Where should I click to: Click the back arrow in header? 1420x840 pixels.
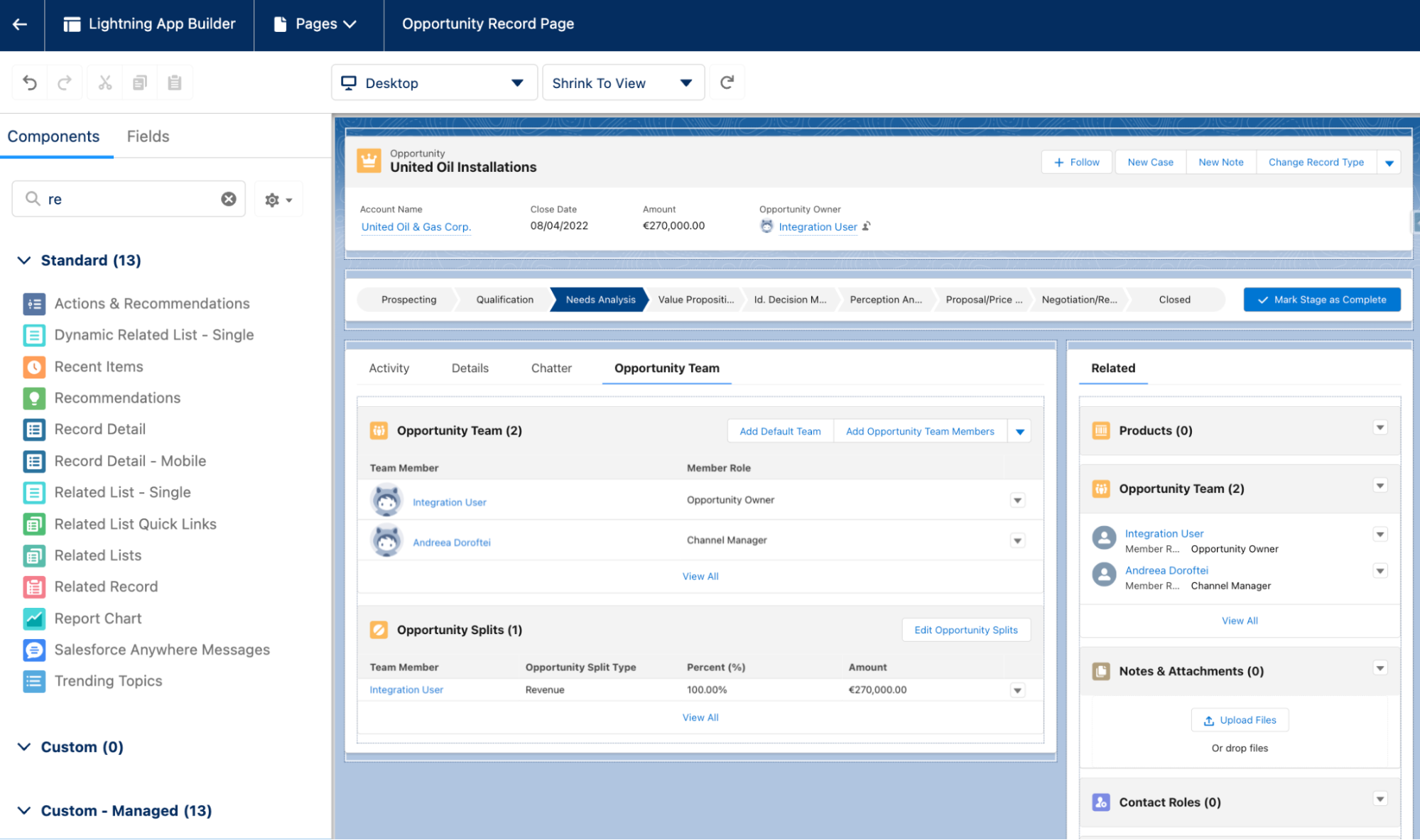point(20,24)
